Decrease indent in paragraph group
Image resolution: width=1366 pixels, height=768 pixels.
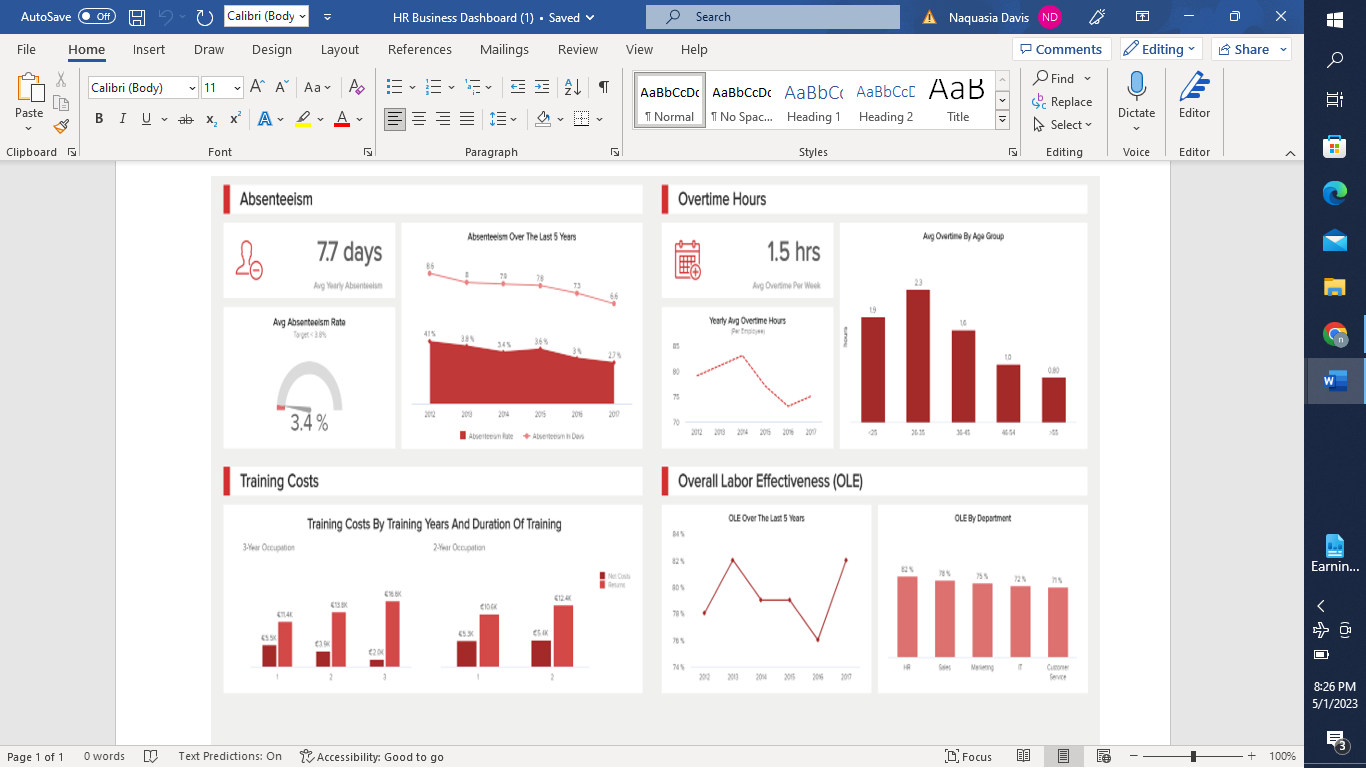click(517, 87)
